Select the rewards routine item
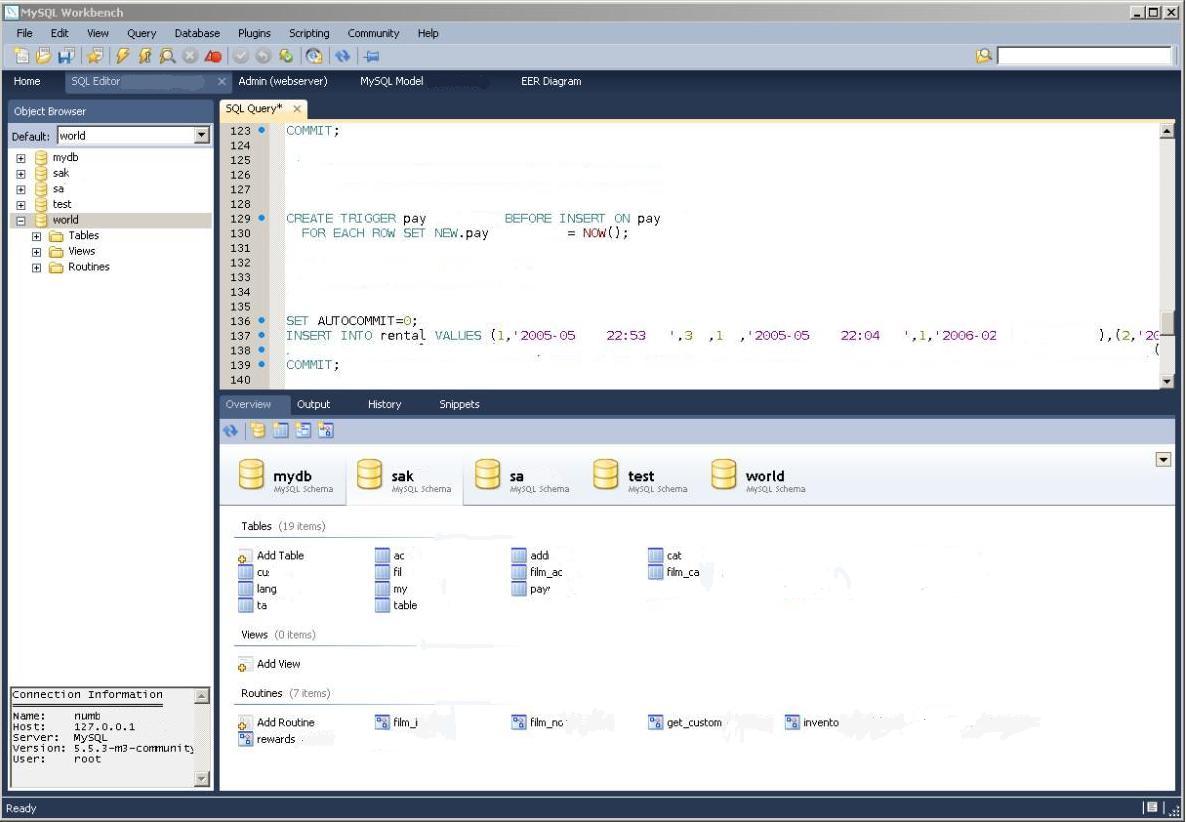Image resolution: width=1186 pixels, height=822 pixels. coord(267,740)
